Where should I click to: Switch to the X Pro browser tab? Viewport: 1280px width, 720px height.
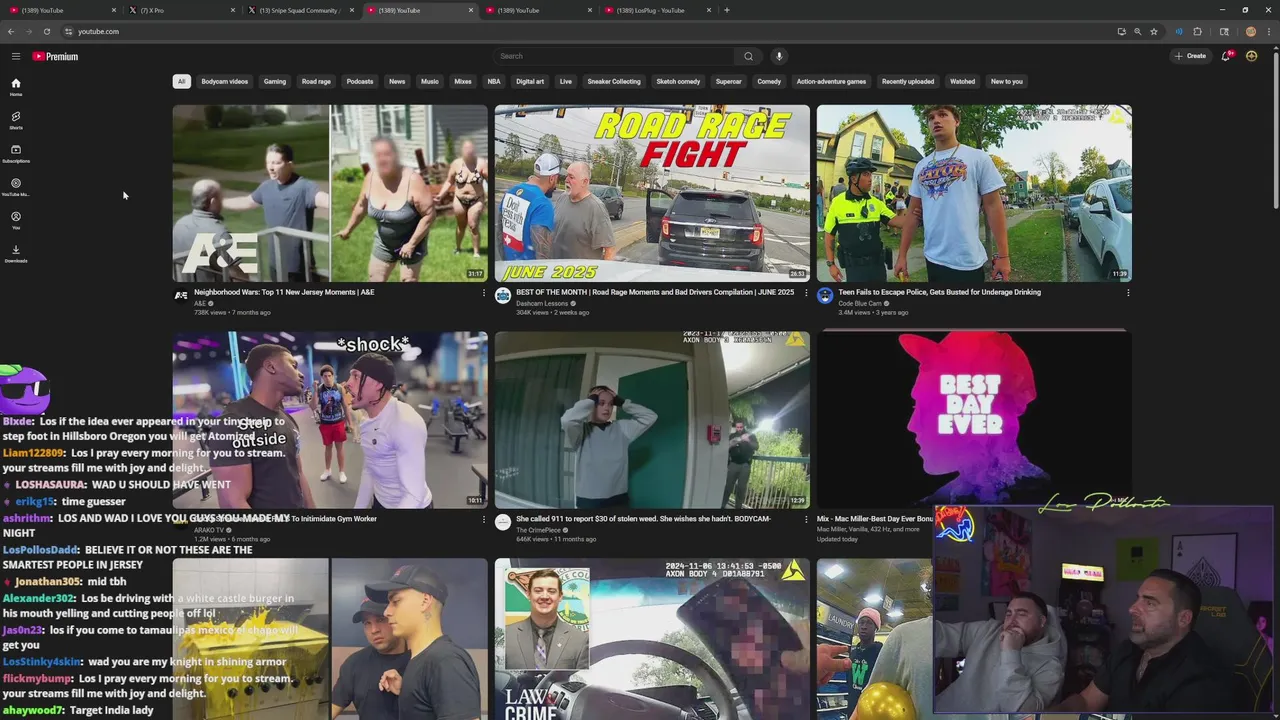click(x=180, y=10)
